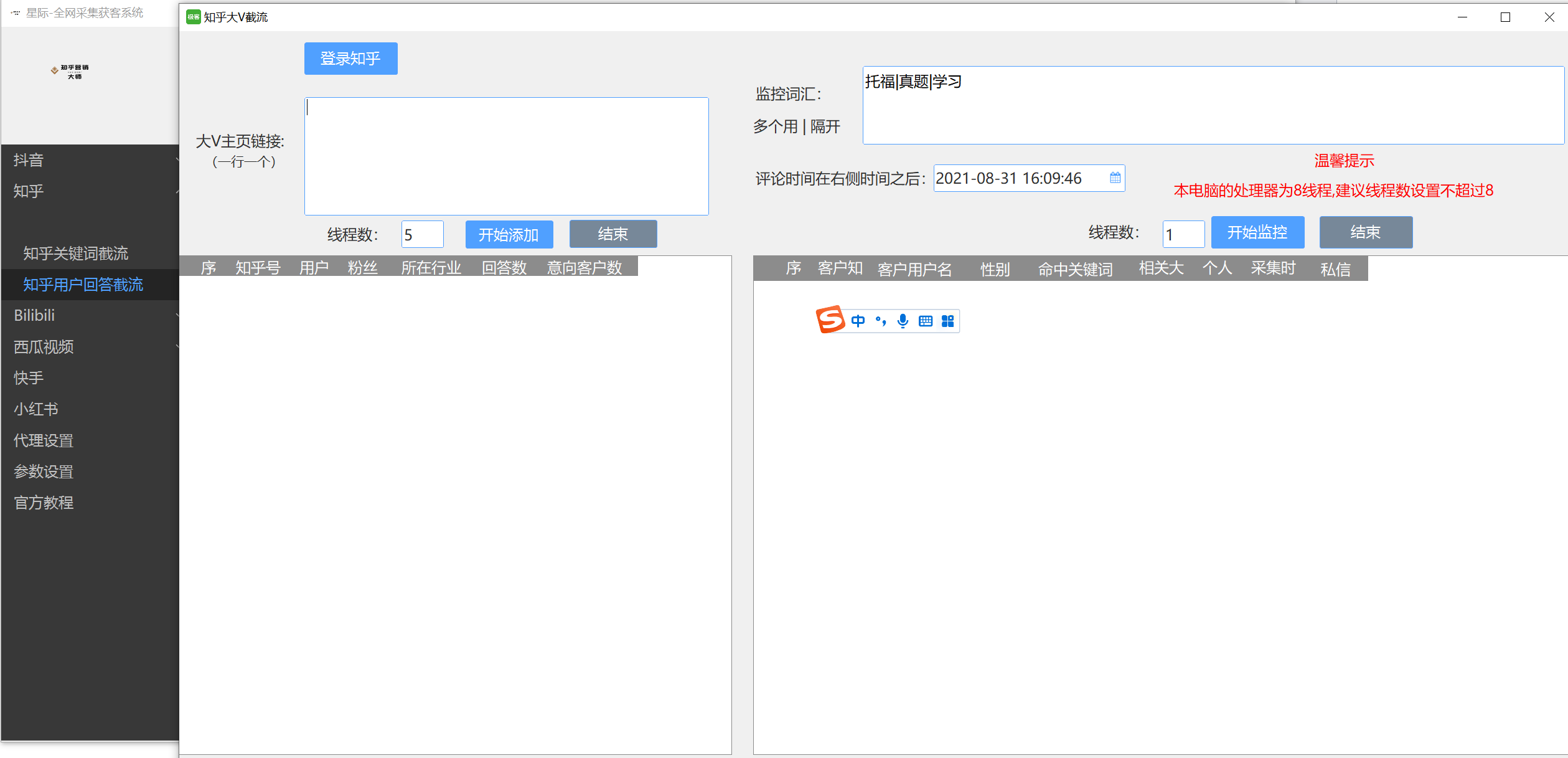Click 客户用户名 column header
The width and height of the screenshot is (1568, 758).
pyautogui.click(x=915, y=269)
